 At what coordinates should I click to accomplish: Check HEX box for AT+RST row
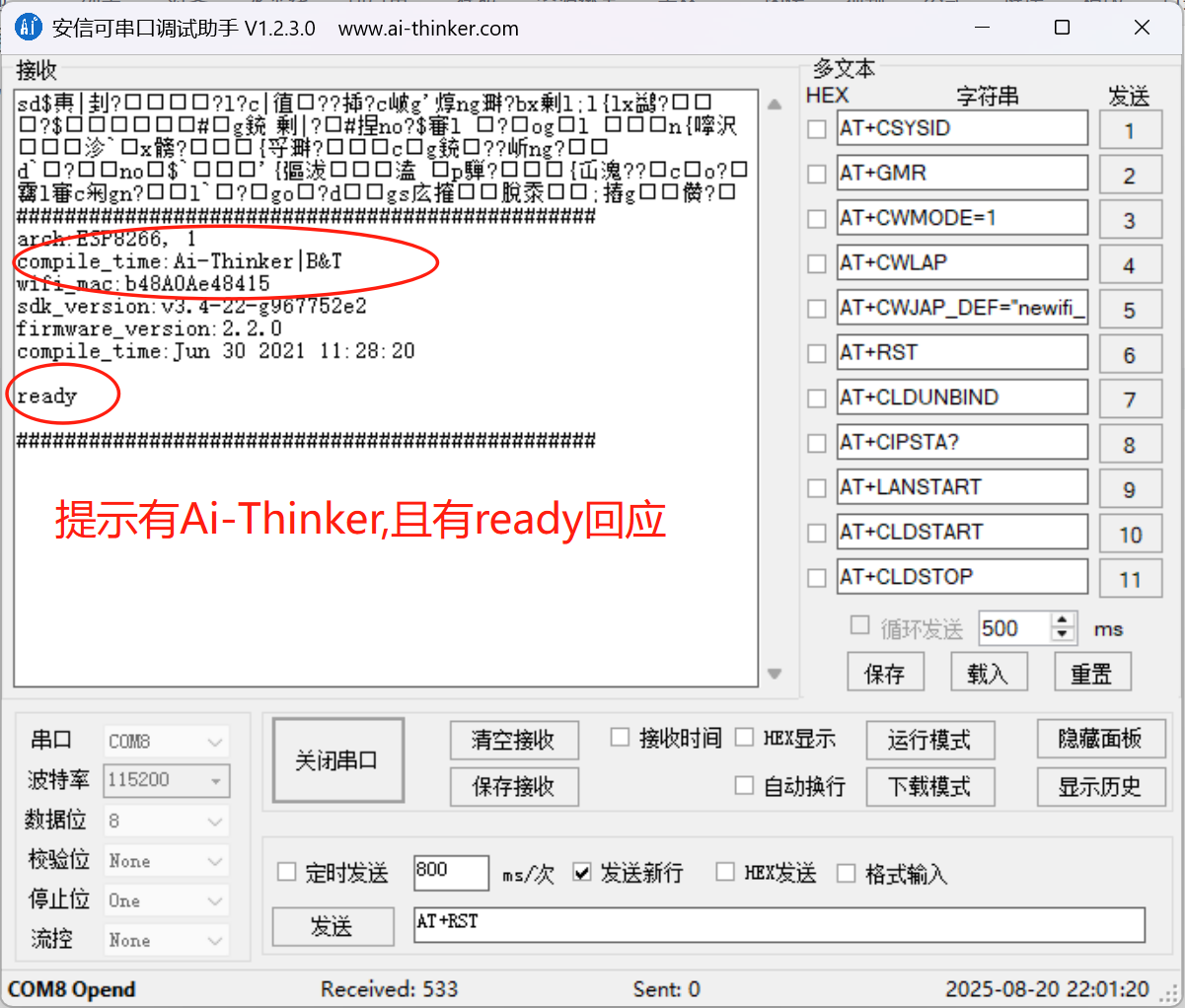(817, 354)
